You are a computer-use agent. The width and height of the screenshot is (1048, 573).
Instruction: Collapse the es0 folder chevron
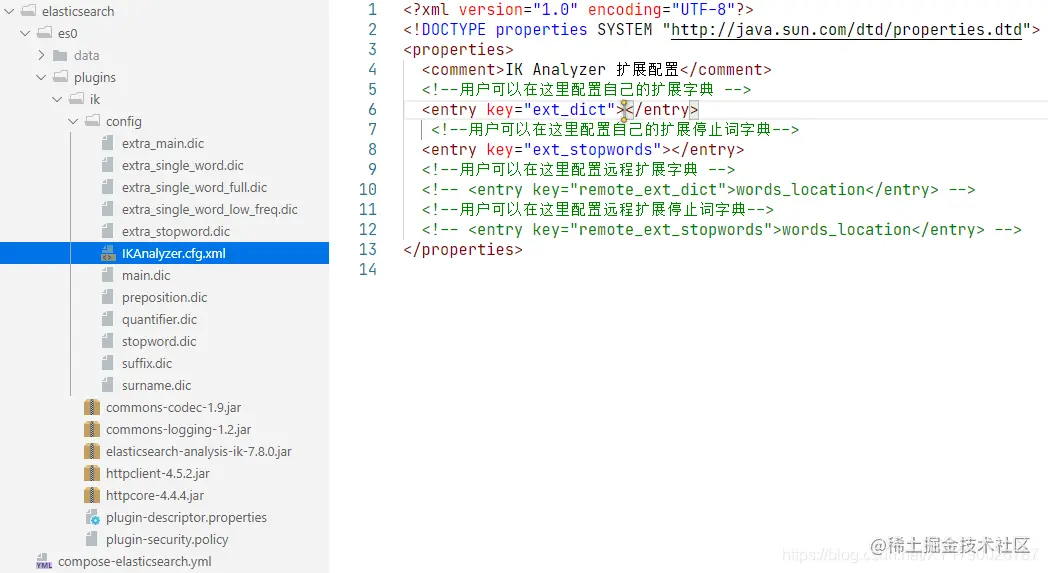point(25,33)
